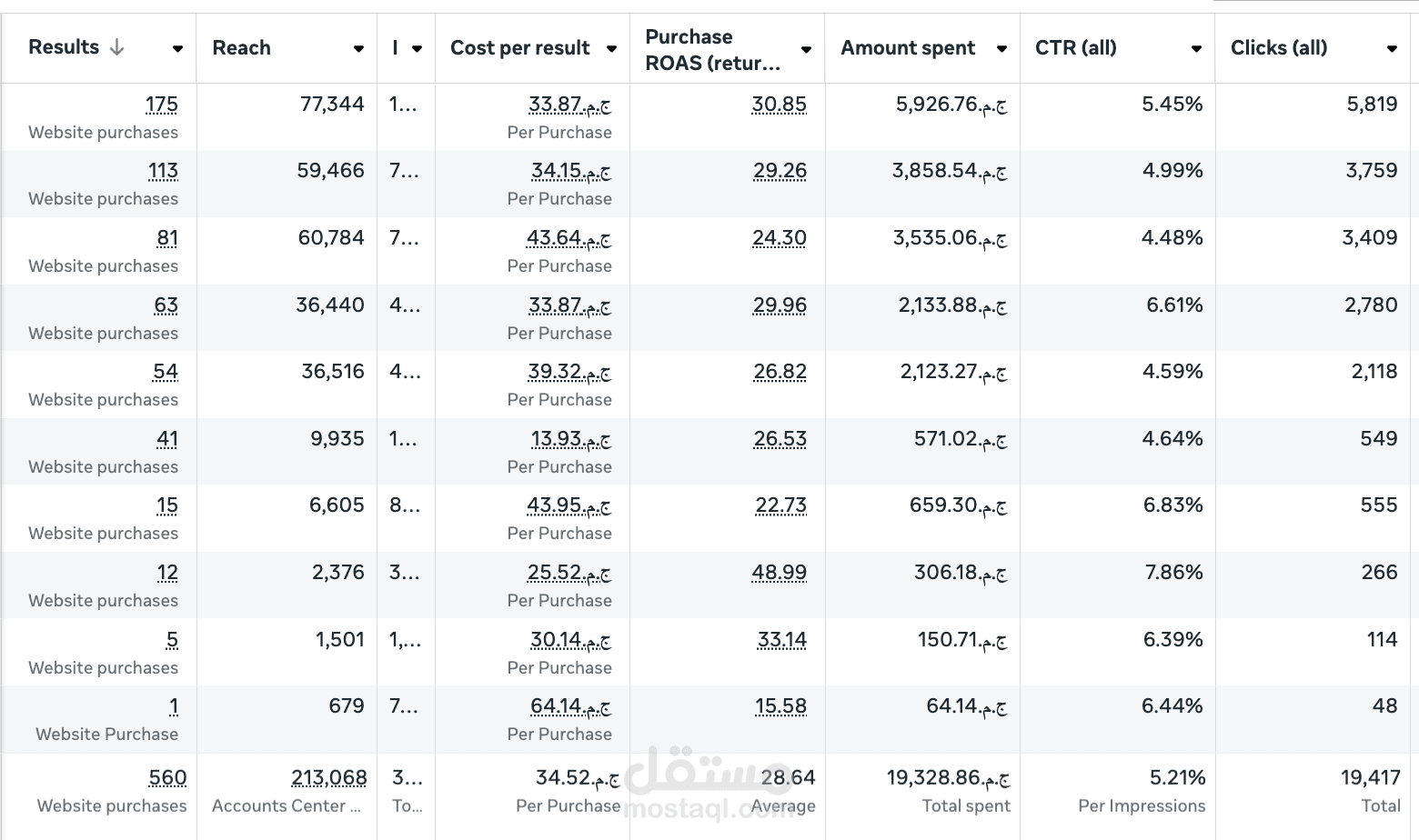Click the Cost per result header
The height and width of the screenshot is (840, 1419).
pyautogui.click(x=520, y=48)
